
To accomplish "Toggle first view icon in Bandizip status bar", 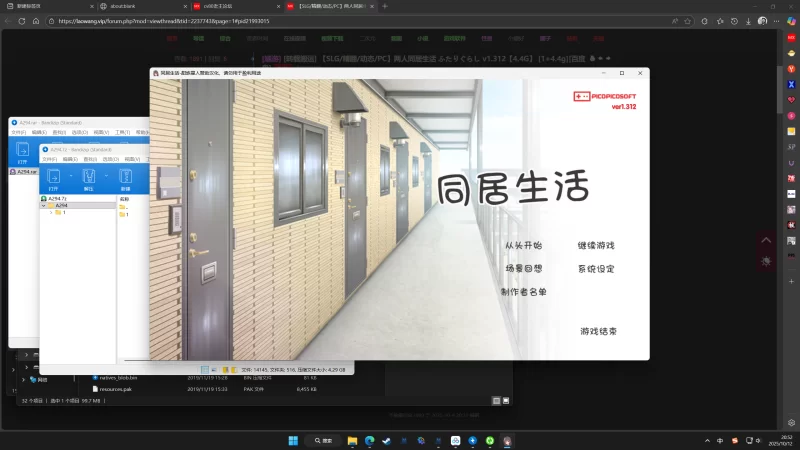I will point(205,370).
